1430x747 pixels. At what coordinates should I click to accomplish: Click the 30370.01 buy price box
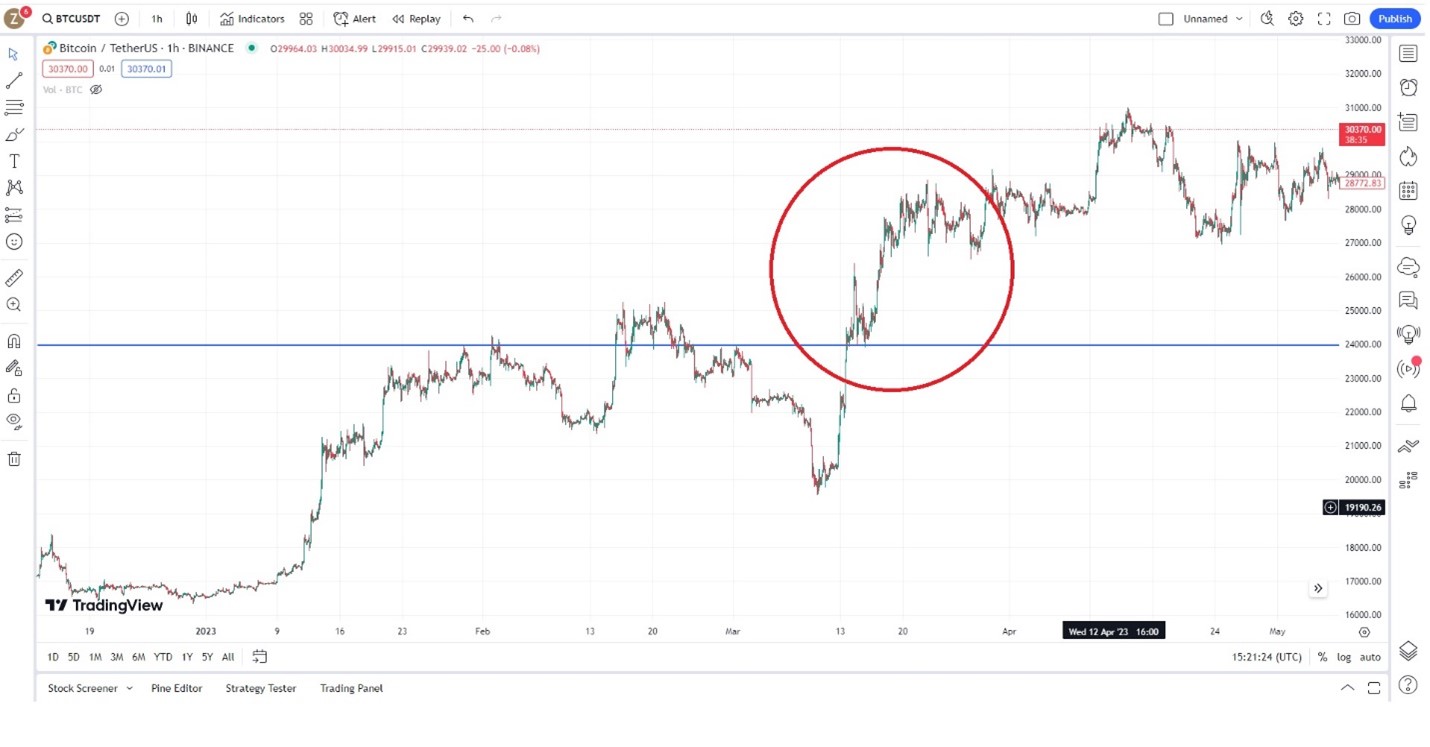pyautogui.click(x=146, y=69)
